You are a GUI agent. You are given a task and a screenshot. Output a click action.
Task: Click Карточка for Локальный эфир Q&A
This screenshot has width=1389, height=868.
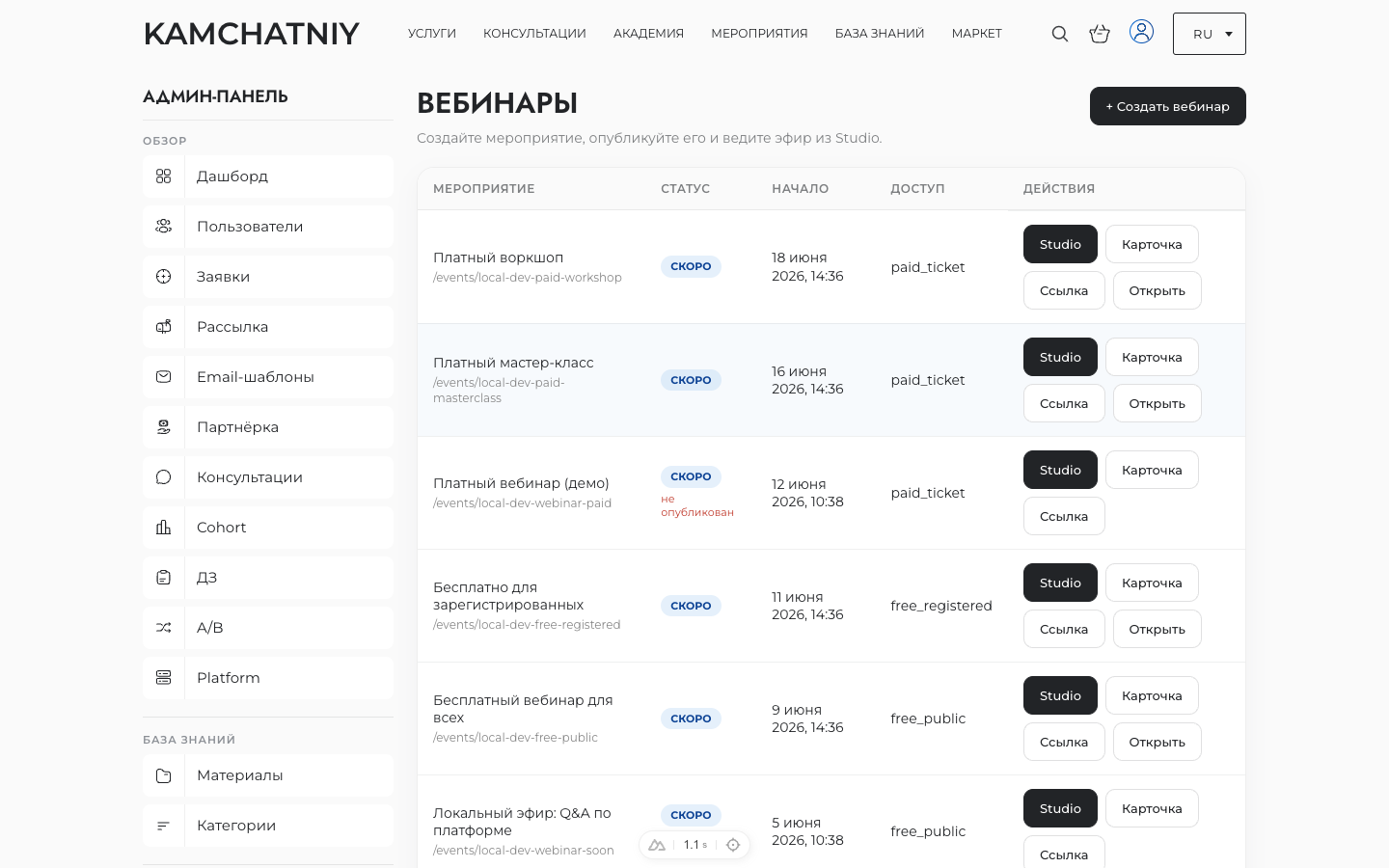[x=1152, y=808]
